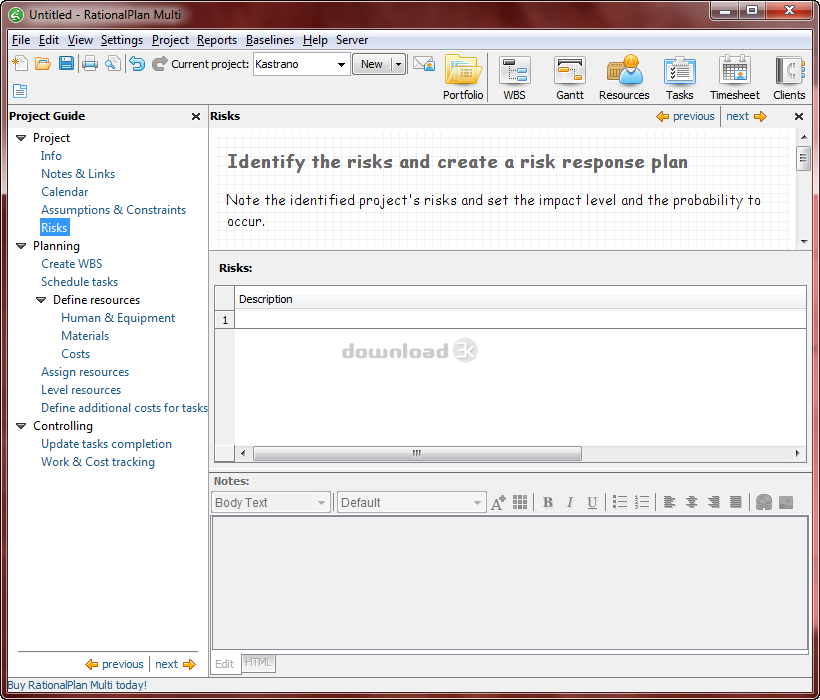The image size is (820, 700).
Task: Click the Risks table horizontal scrollbar thumb
Action: click(x=417, y=453)
